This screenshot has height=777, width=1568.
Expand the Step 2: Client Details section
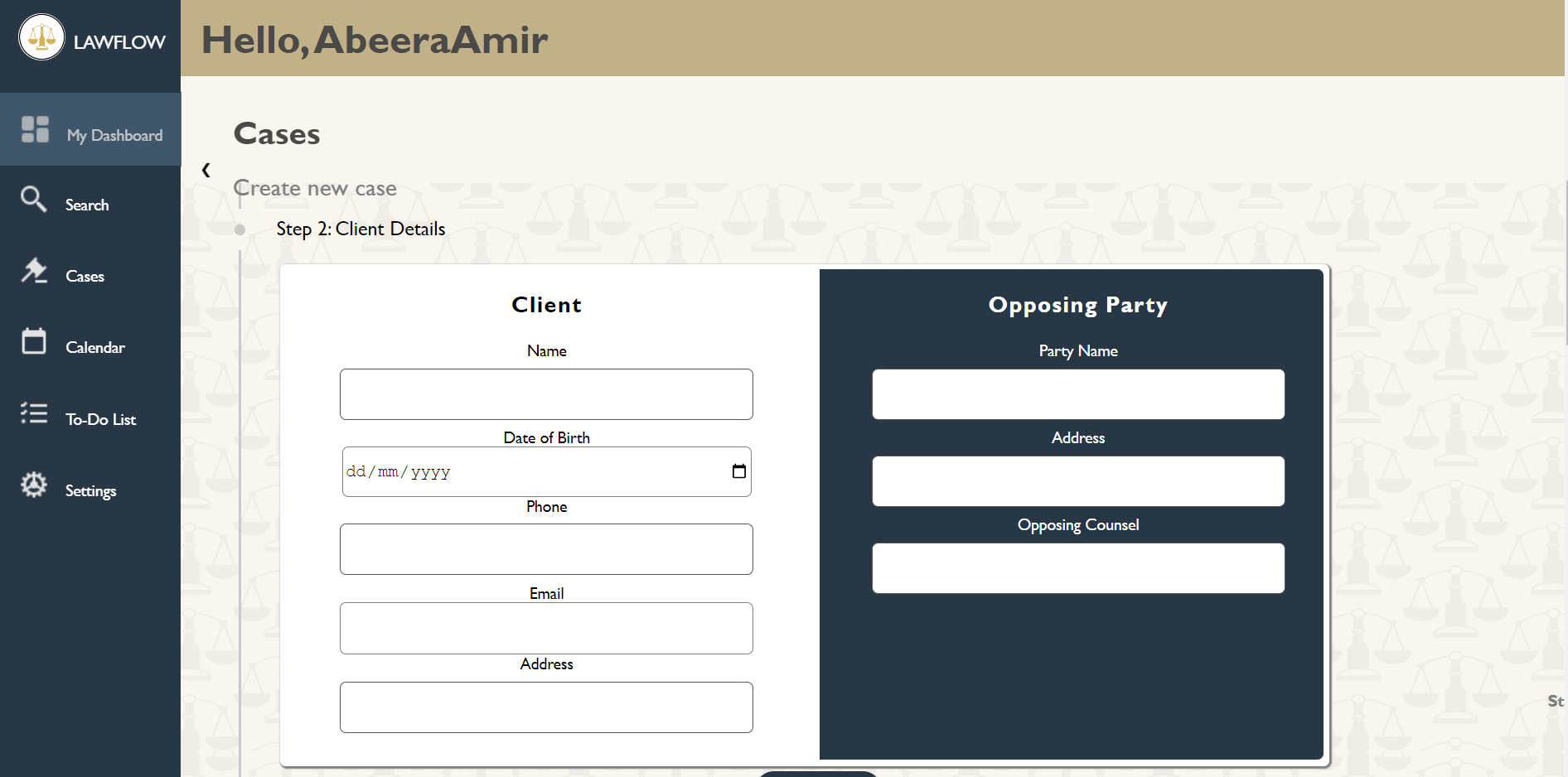click(361, 229)
